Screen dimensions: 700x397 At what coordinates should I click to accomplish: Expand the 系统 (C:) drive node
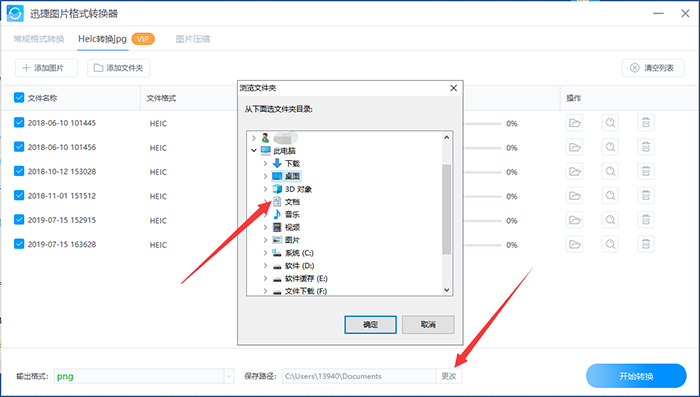click(x=265, y=253)
